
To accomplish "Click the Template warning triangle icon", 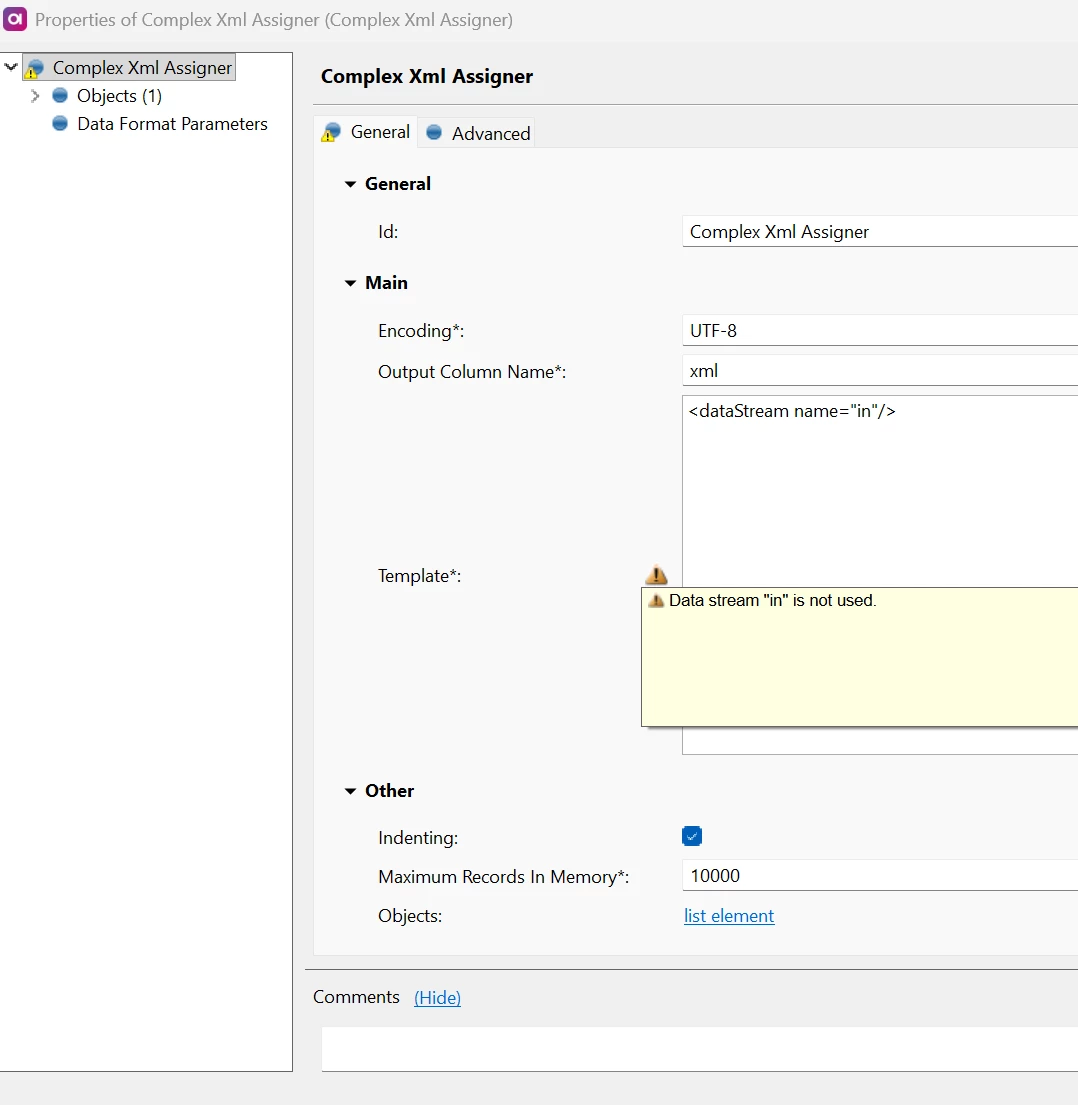I will (x=656, y=575).
